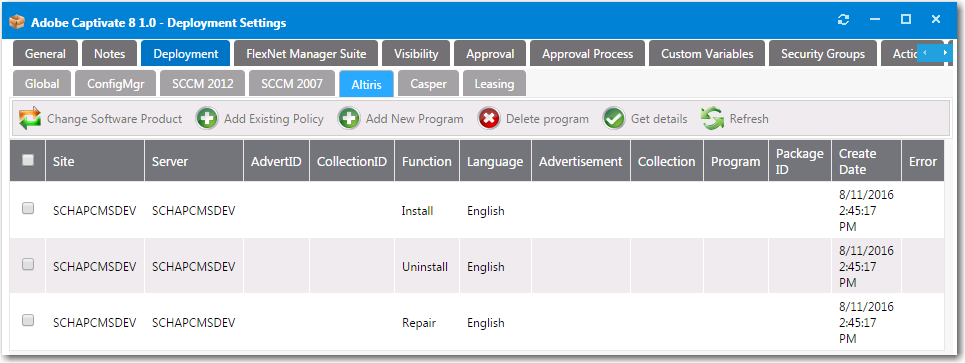The image size is (965, 363).
Task: Open the Approval Process tab
Action: coord(587,54)
